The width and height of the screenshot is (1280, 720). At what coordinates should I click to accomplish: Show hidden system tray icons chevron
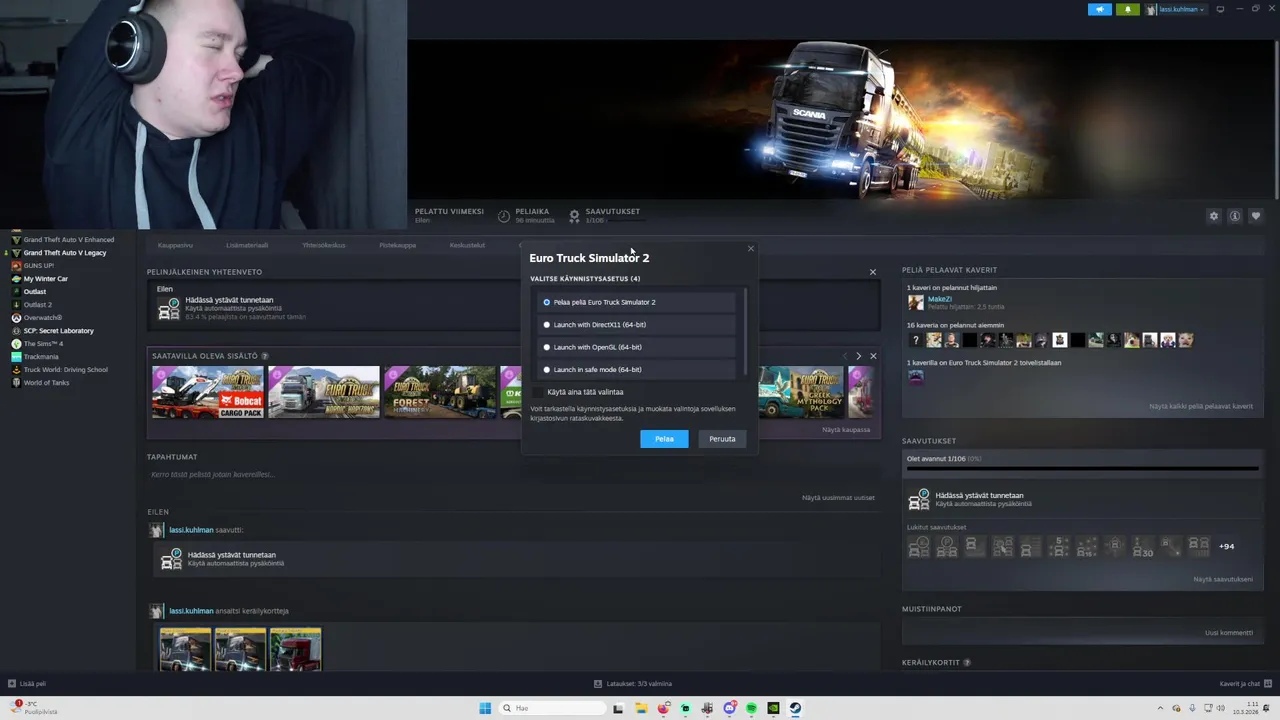[x=1160, y=708]
